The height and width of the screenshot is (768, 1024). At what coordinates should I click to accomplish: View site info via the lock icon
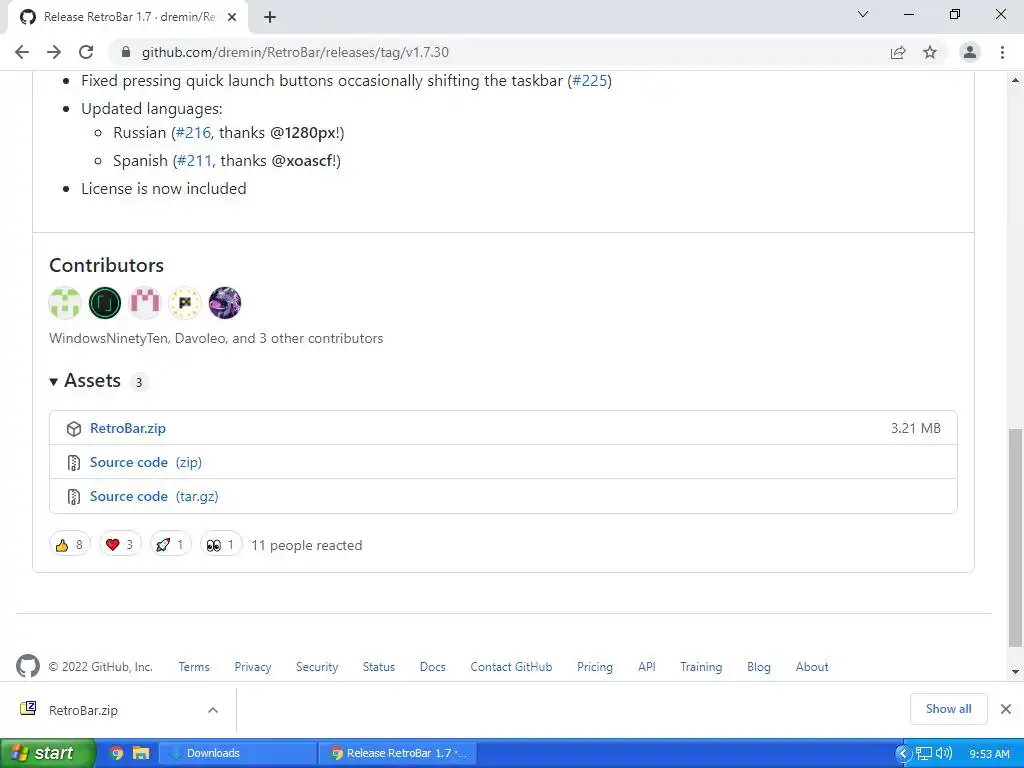127,52
